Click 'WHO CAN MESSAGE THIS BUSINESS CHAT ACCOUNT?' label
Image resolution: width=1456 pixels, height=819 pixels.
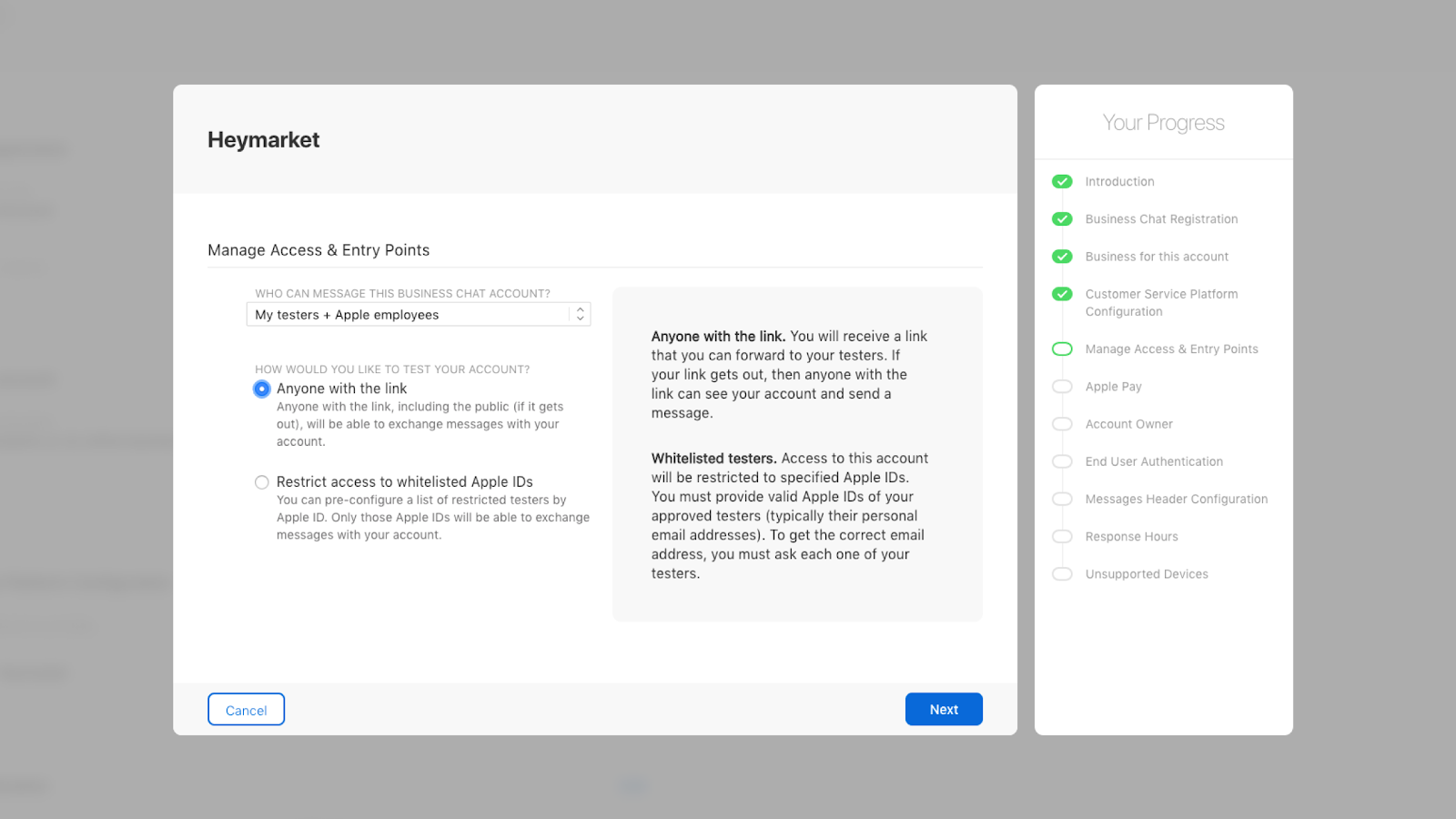[x=402, y=294]
